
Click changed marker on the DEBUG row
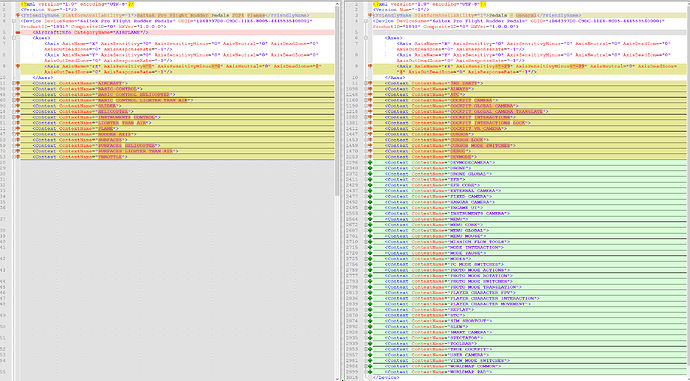pyautogui.click(x=370, y=151)
